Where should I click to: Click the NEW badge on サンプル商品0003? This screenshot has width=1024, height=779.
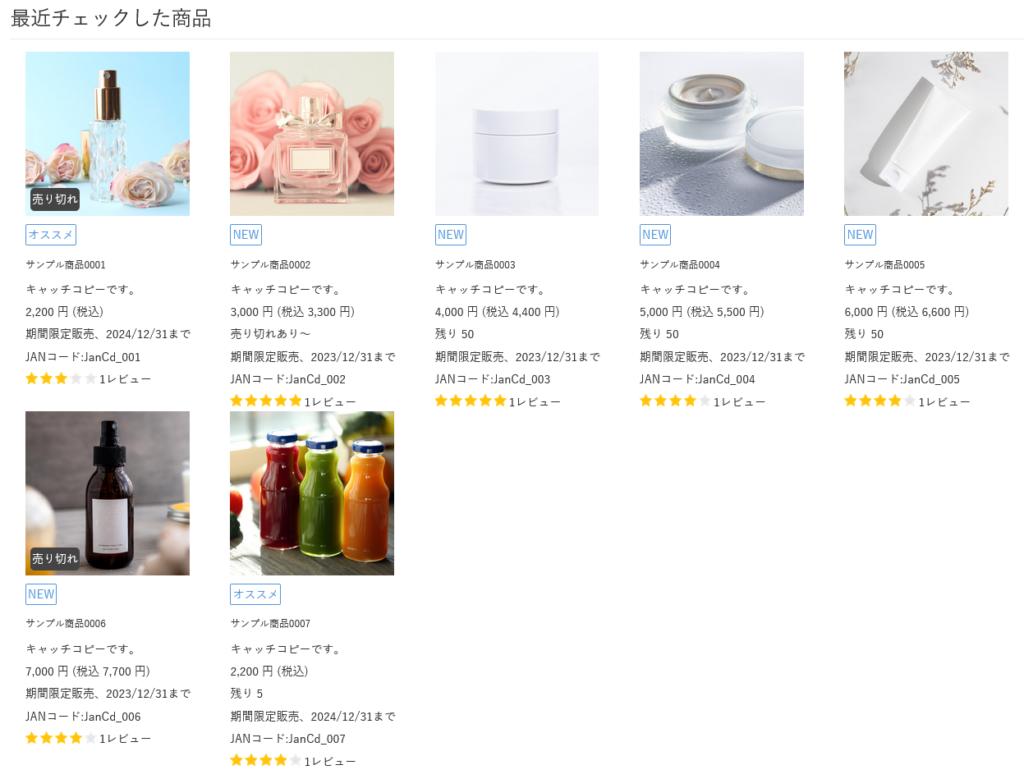(450, 235)
